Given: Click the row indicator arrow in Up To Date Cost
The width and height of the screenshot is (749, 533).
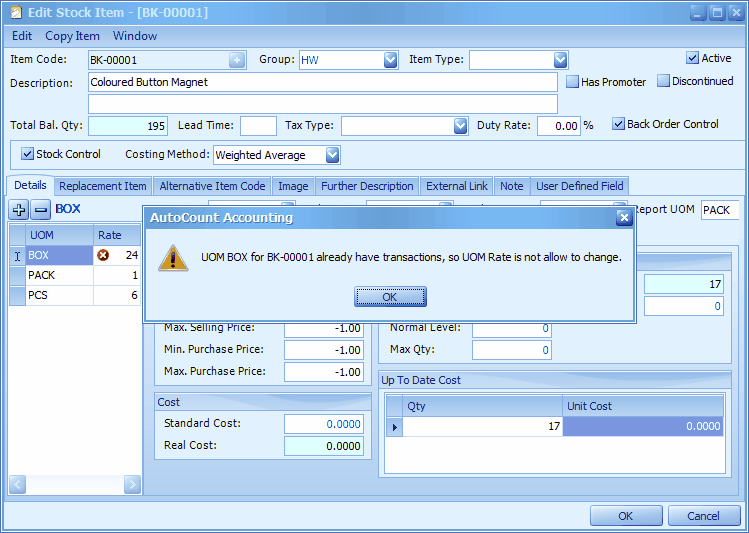Looking at the screenshot, I should pos(395,426).
